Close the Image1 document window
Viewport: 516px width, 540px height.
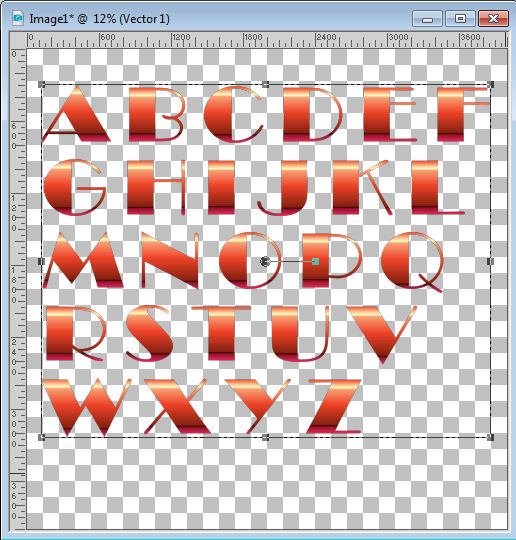(493, 19)
